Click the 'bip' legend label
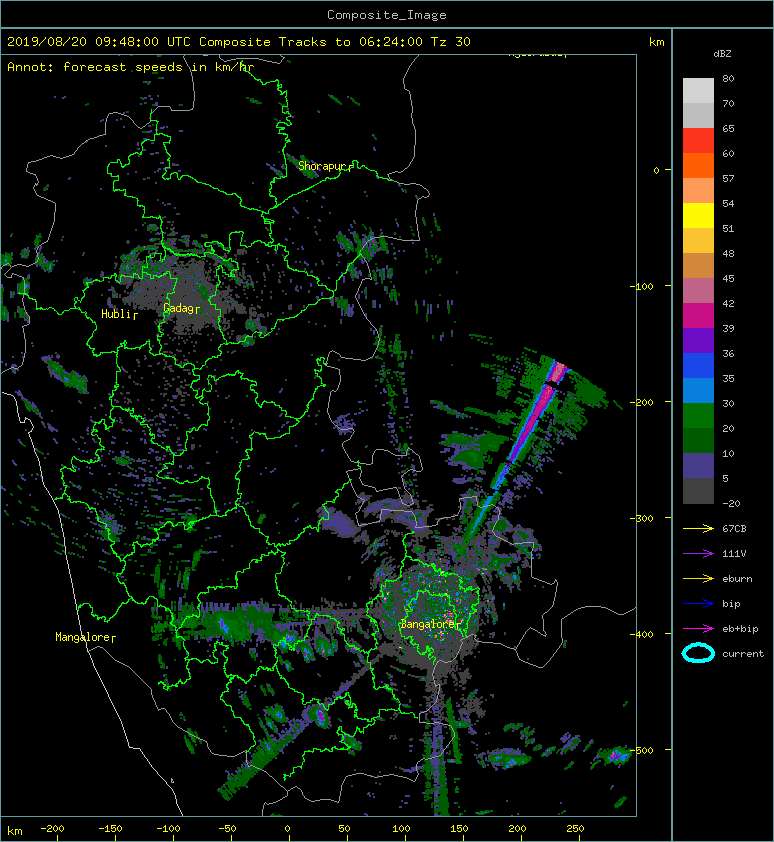774x842 pixels. coord(731,604)
